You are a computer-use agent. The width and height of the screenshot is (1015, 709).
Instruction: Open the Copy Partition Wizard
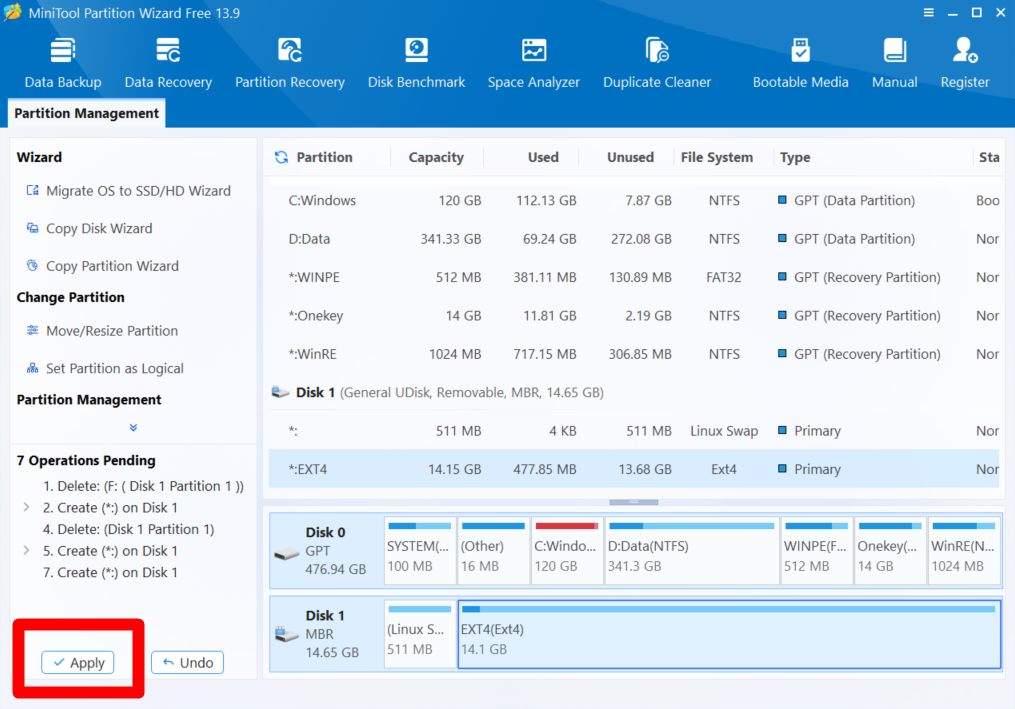(x=102, y=266)
